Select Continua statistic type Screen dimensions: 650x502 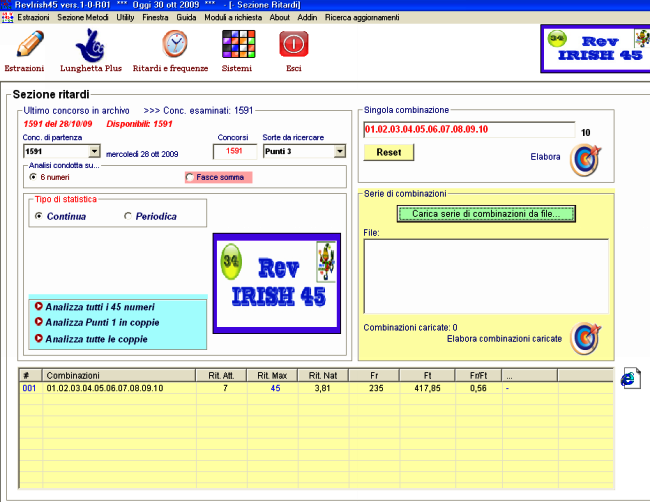pyautogui.click(x=39, y=216)
